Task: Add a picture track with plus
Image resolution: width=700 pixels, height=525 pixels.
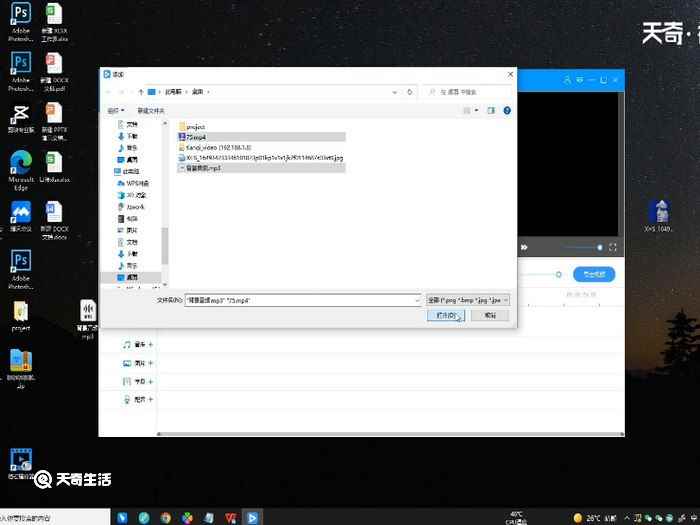Action: [151, 363]
